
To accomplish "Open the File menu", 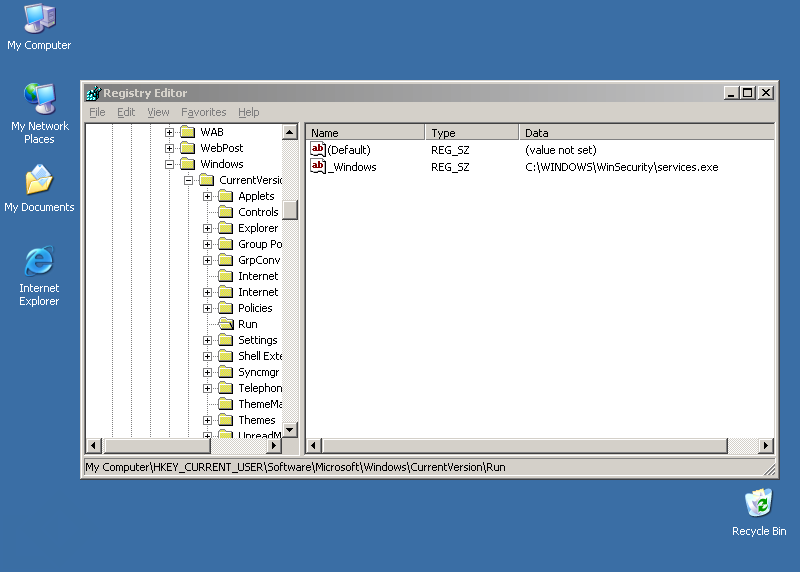I will tap(97, 112).
